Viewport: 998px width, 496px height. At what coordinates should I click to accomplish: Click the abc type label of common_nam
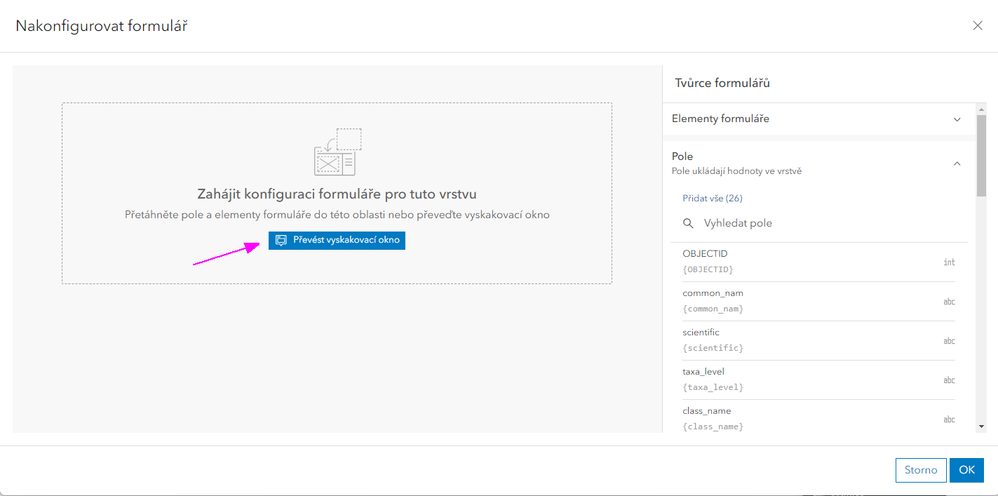pos(949,301)
